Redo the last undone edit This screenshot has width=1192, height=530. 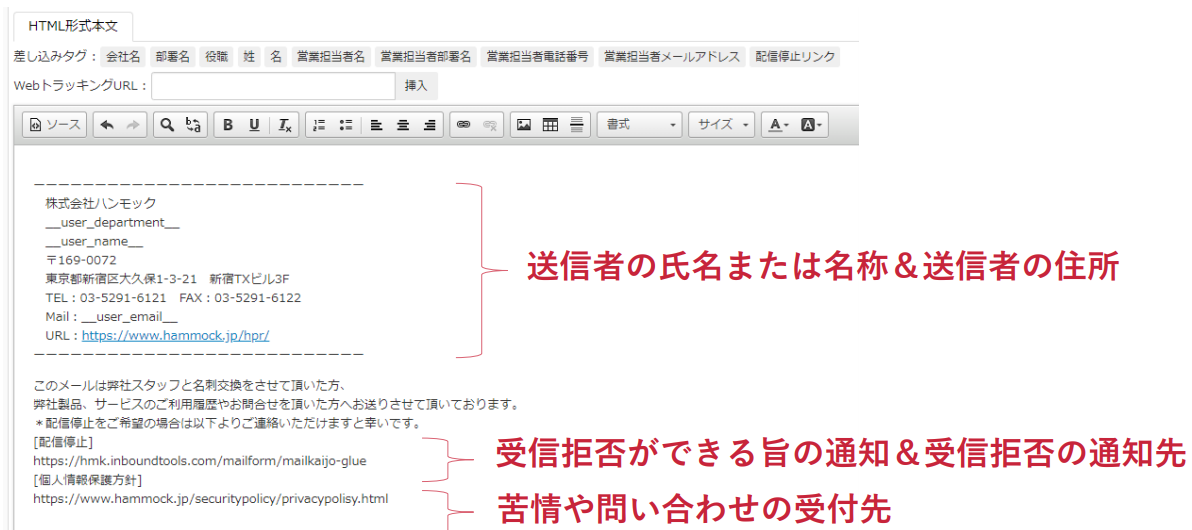(132, 125)
